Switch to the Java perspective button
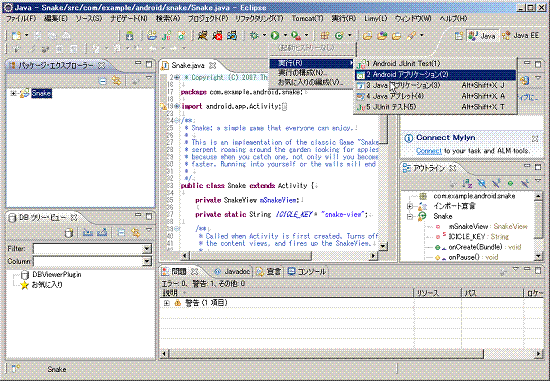 pos(483,36)
